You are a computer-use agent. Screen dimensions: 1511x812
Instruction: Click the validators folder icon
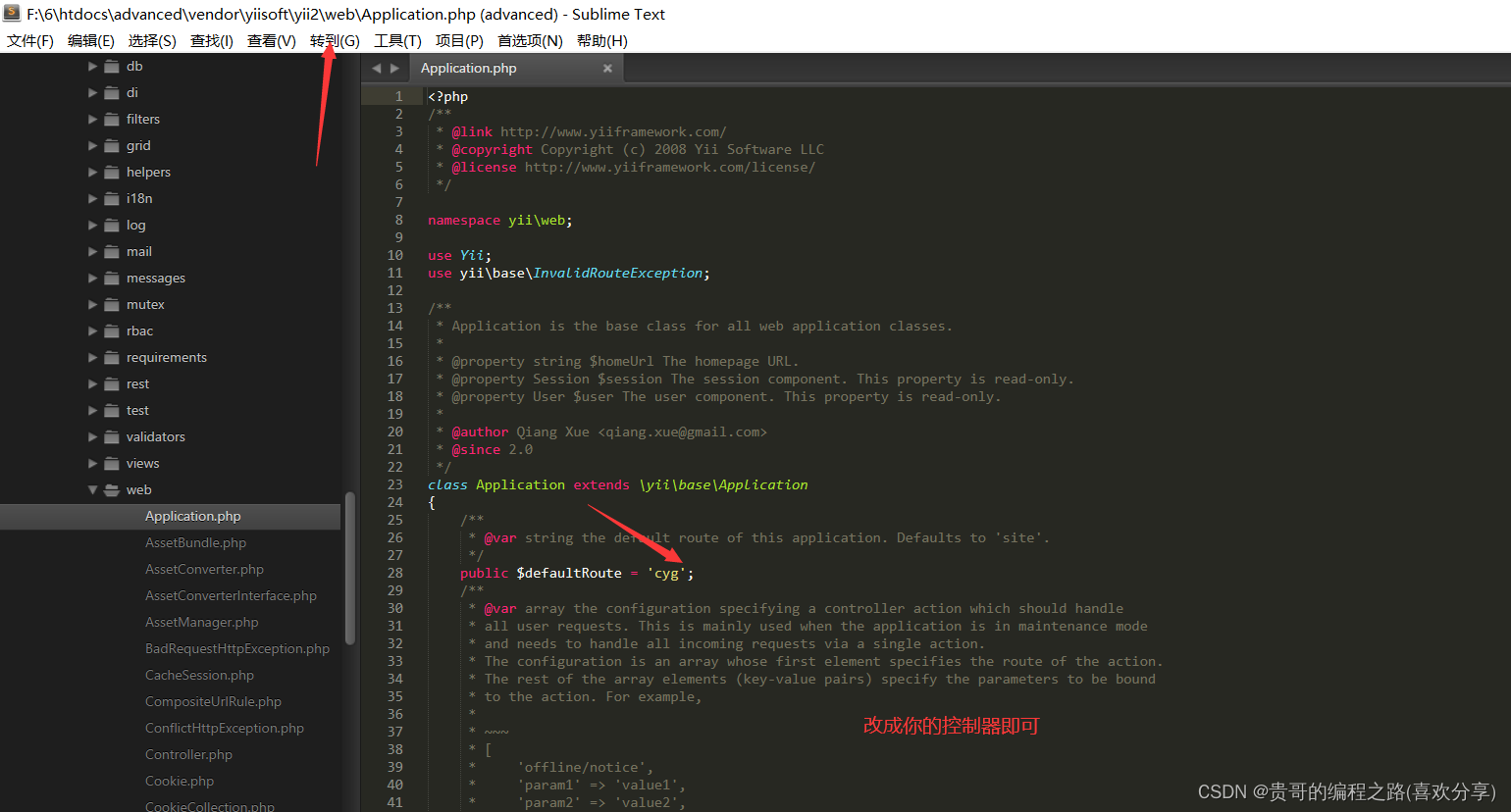coord(112,436)
